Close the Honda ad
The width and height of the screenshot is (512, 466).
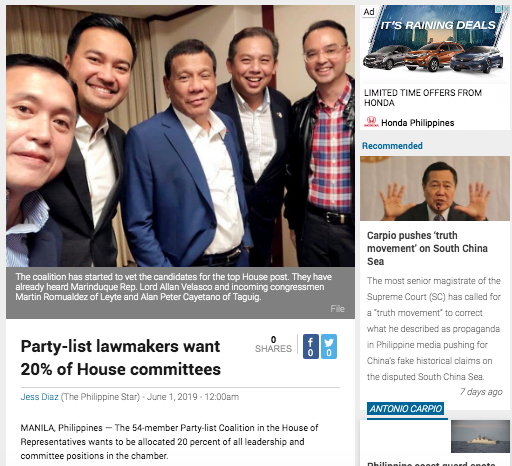click(506, 9)
